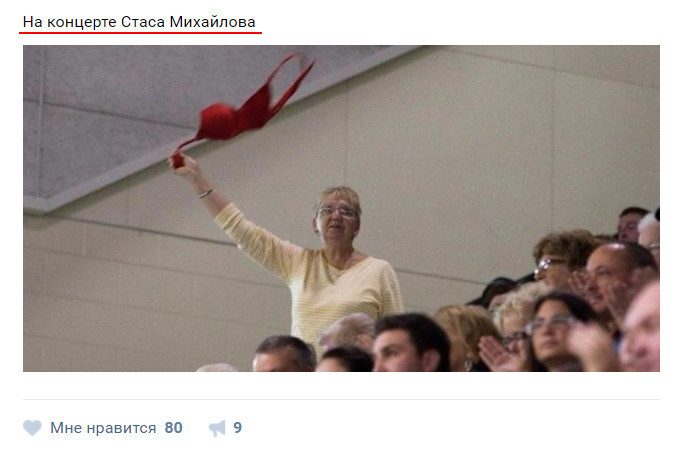Click the word 'Михайлова' in the caption
The height and width of the screenshot is (457, 682).
[212, 22]
